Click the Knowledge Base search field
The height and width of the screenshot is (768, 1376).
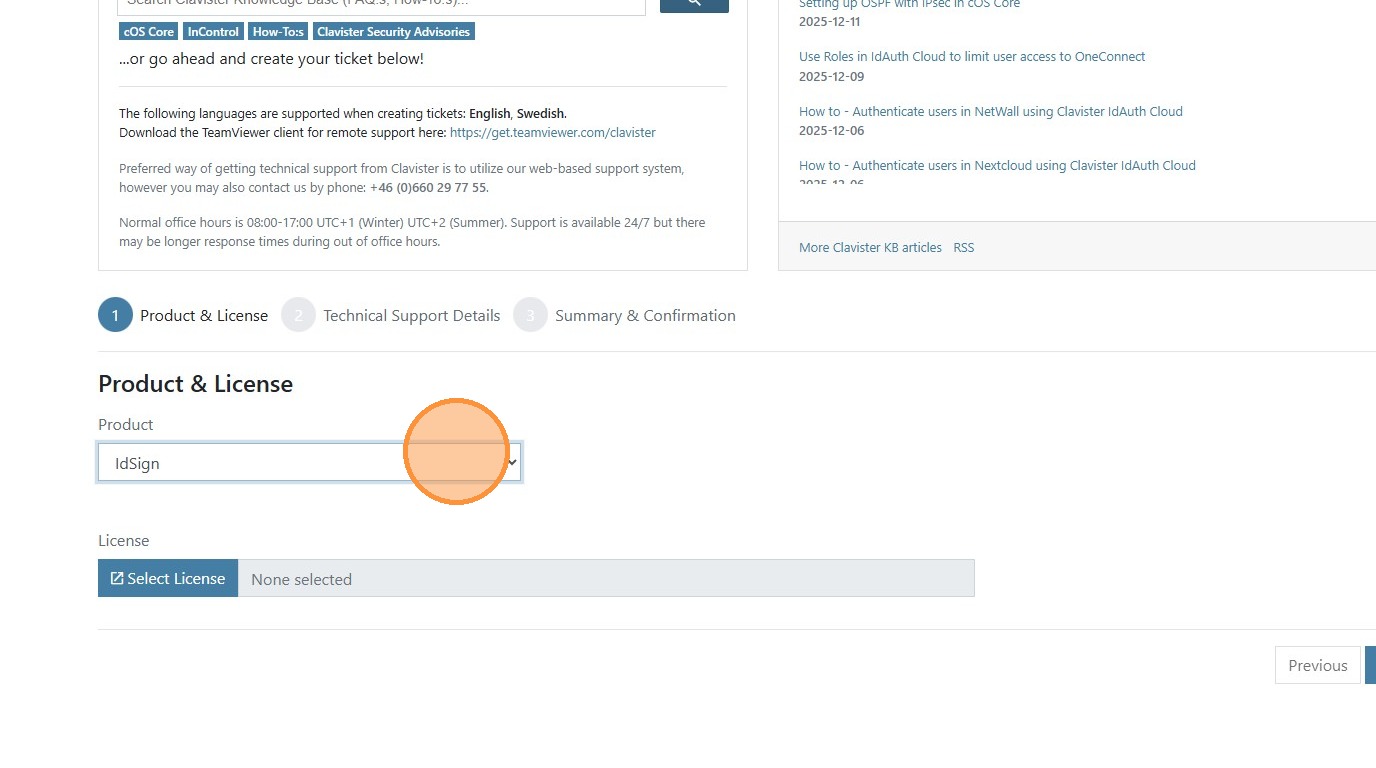point(382,5)
